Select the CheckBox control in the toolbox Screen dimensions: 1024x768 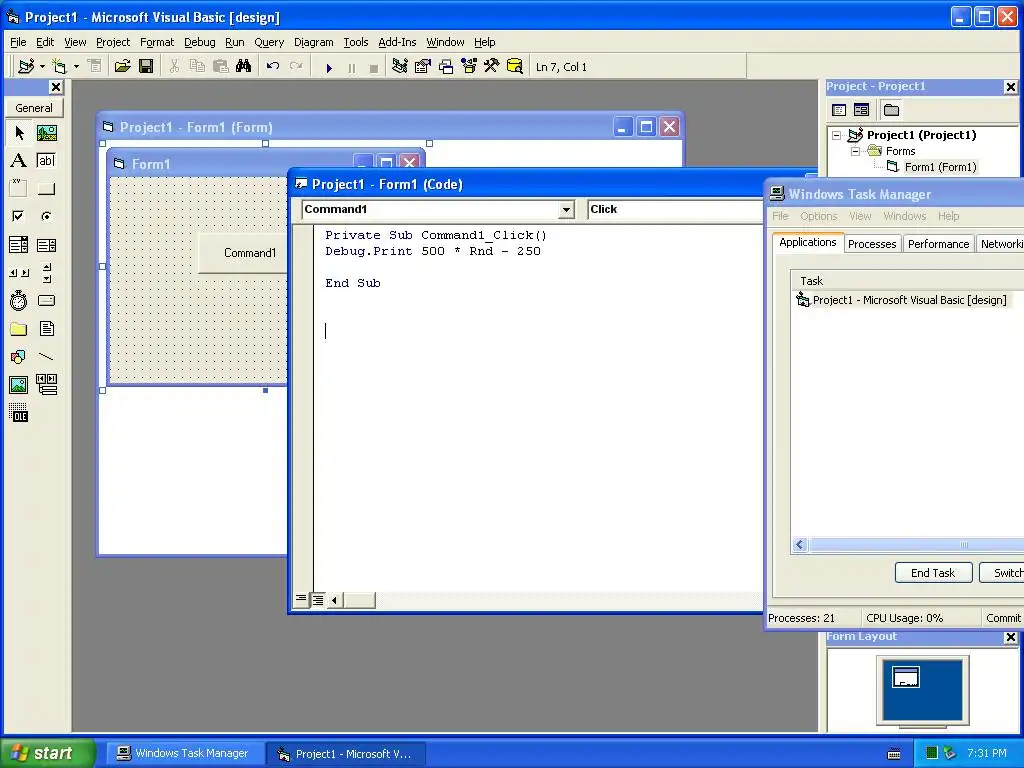point(19,216)
